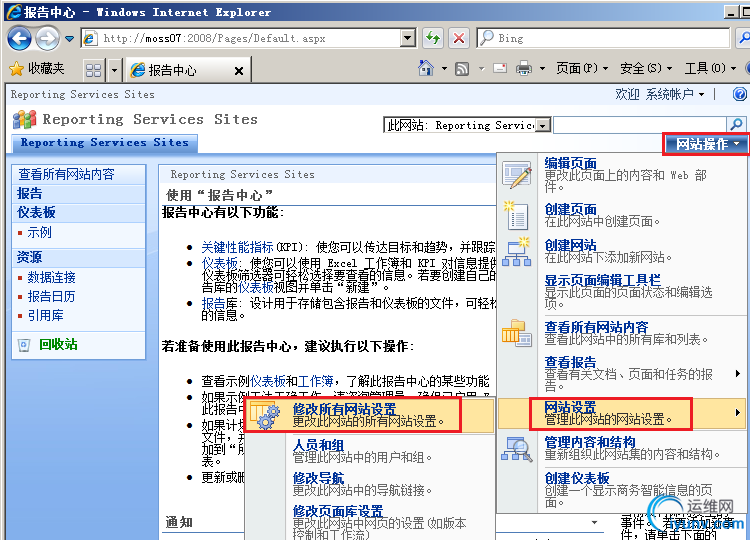This screenshot has height=540, width=750.
Task: Select 修改导航 submenu item
Action: [x=369, y=484]
